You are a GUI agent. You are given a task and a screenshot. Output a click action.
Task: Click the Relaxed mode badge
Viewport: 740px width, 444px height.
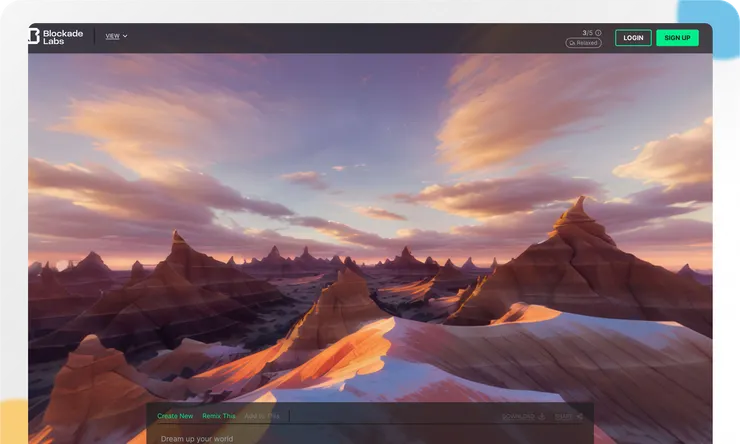(583, 43)
